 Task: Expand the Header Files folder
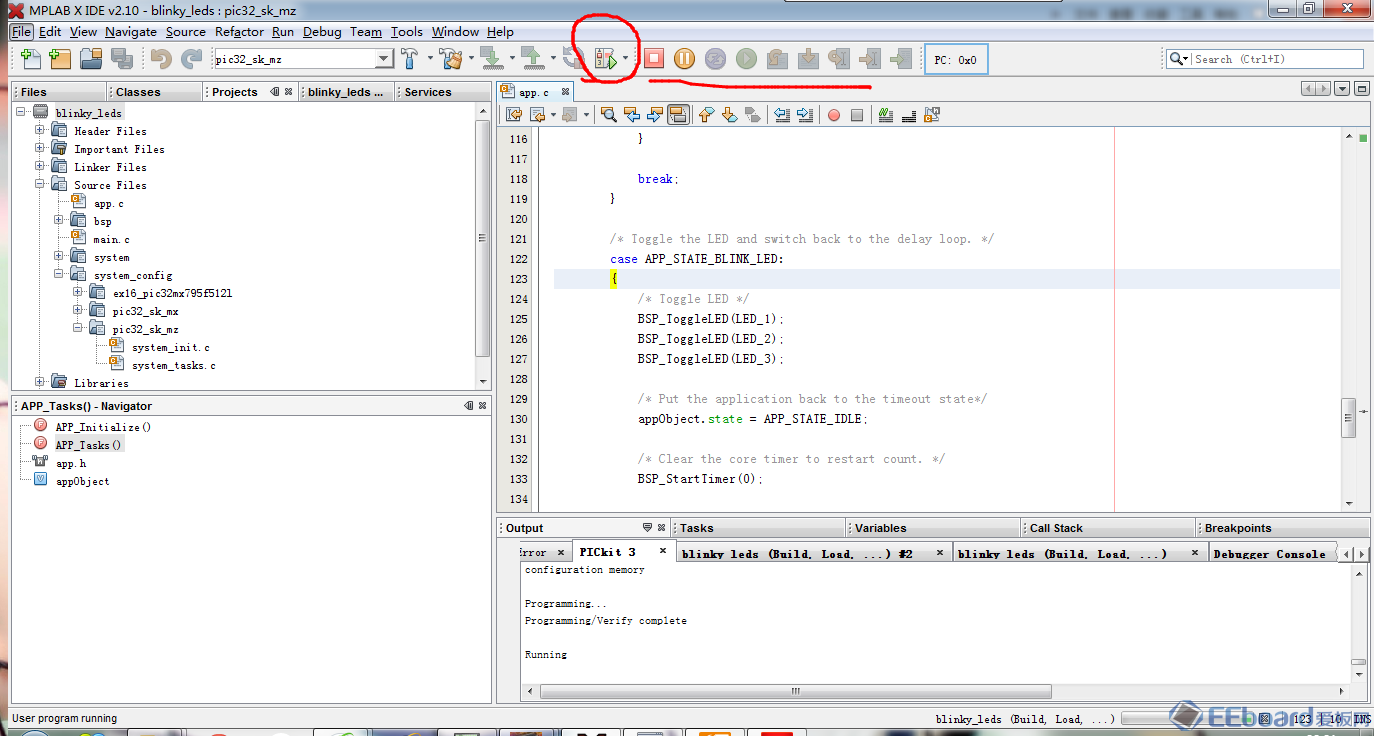(x=39, y=131)
